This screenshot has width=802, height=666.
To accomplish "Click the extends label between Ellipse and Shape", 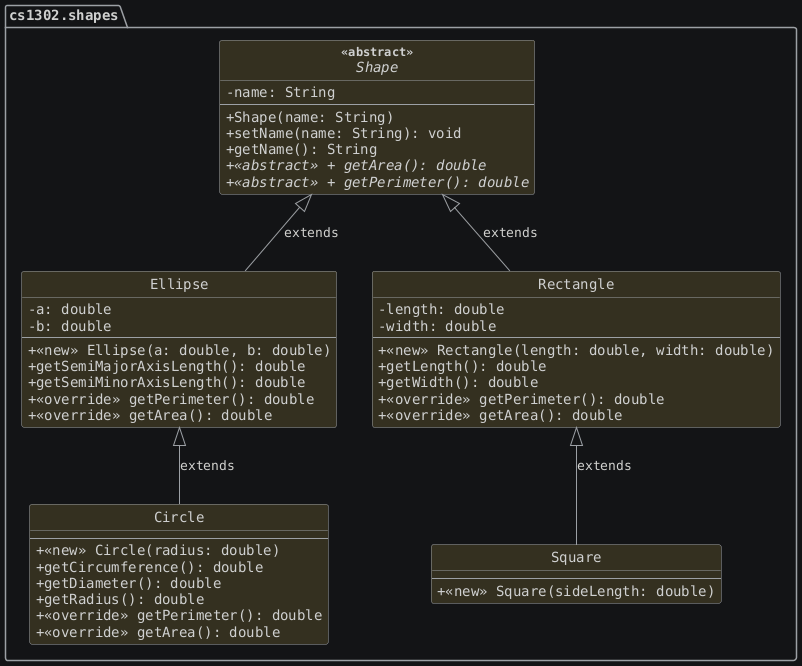I will [311, 233].
